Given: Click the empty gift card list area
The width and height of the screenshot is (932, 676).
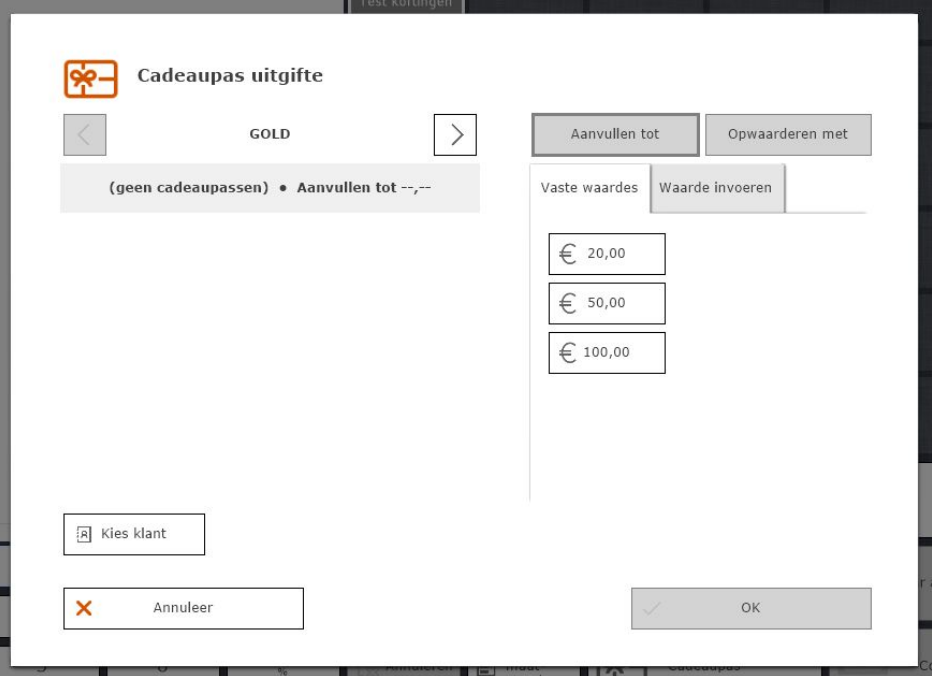Looking at the screenshot, I should (269, 350).
